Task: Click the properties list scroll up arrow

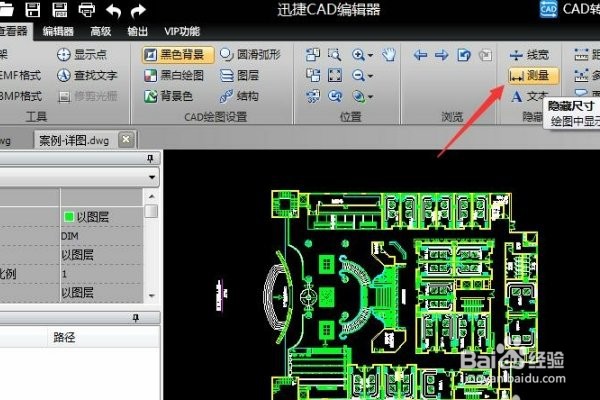Action: pos(152,196)
